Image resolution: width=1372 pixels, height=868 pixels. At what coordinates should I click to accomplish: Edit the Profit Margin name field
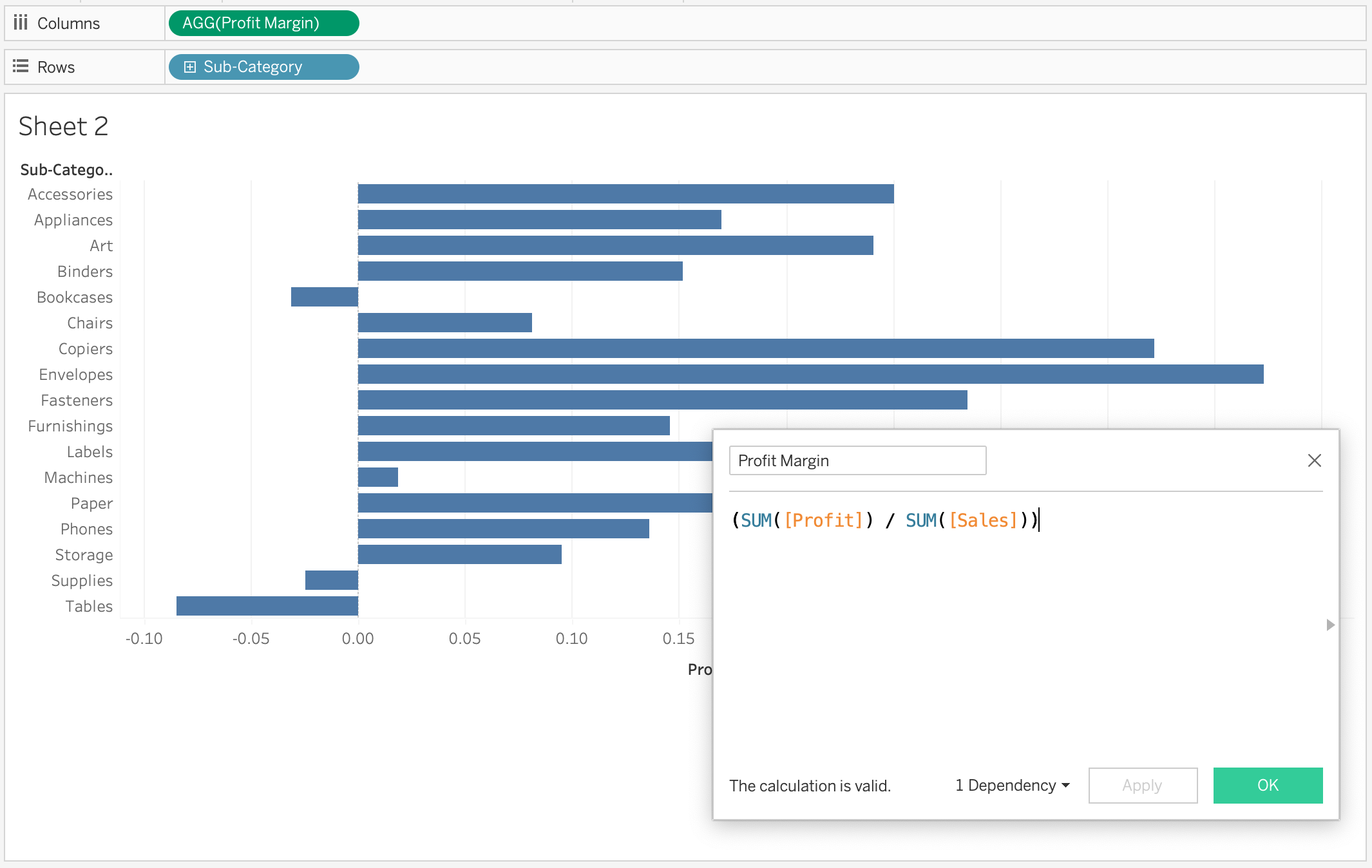coord(857,460)
